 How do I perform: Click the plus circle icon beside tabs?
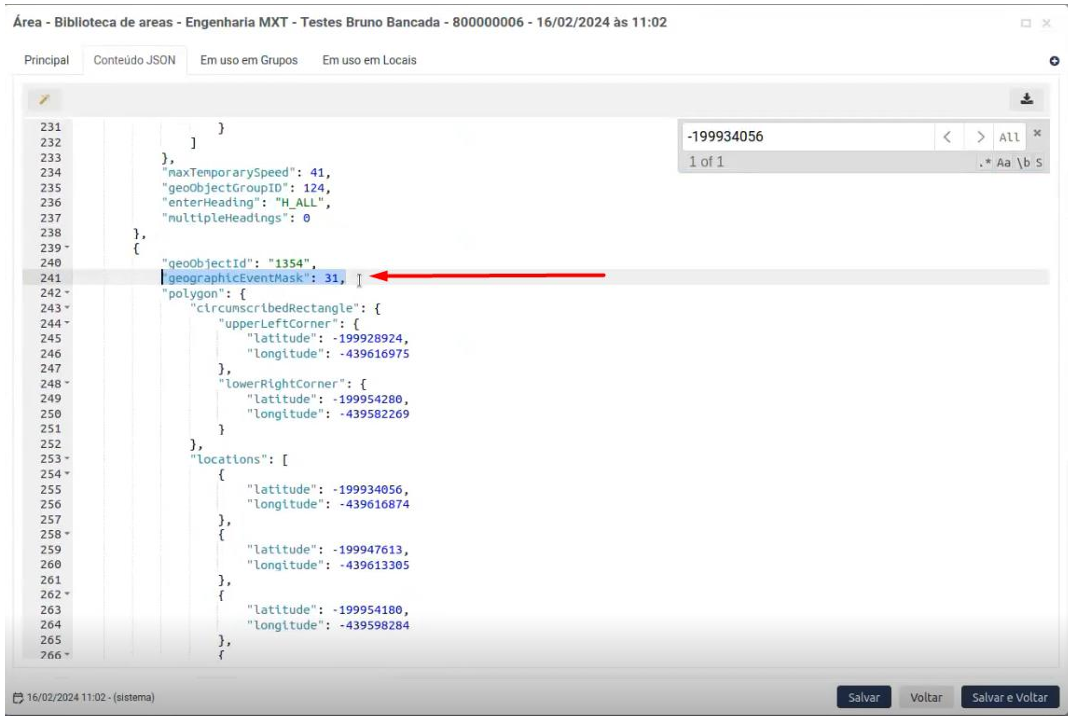1053,61
